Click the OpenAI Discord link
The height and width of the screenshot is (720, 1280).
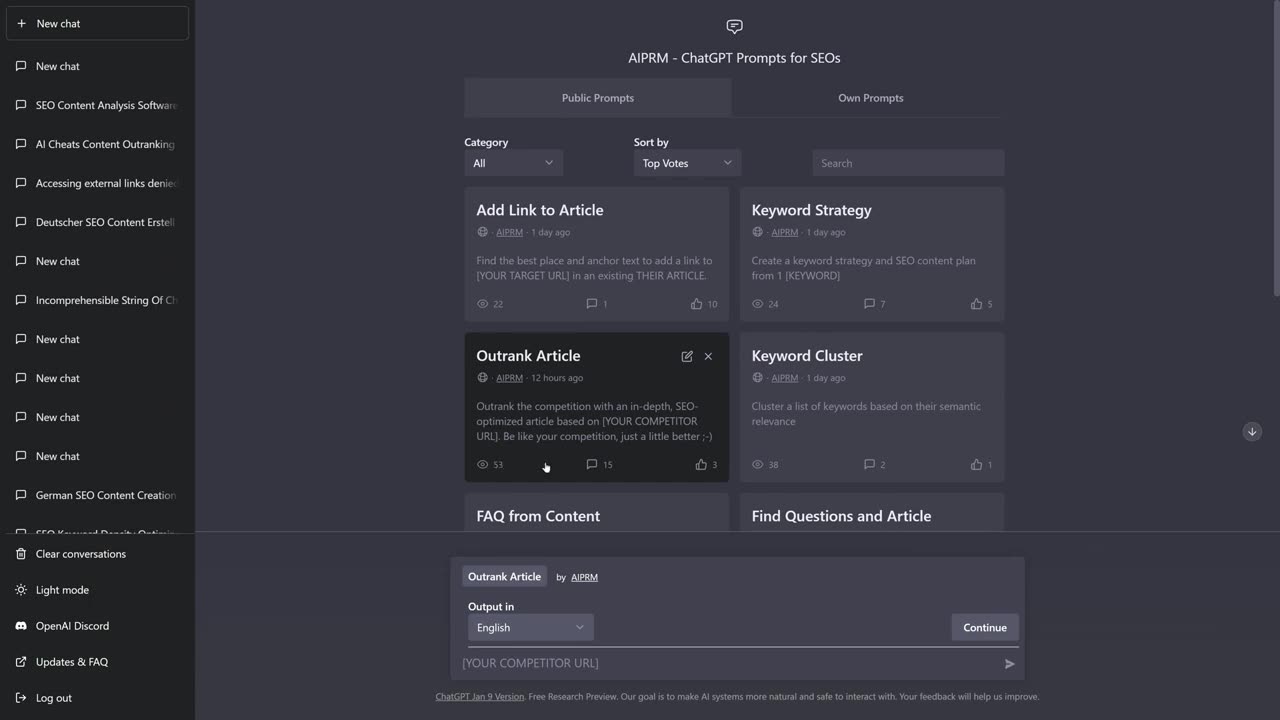[97, 626]
